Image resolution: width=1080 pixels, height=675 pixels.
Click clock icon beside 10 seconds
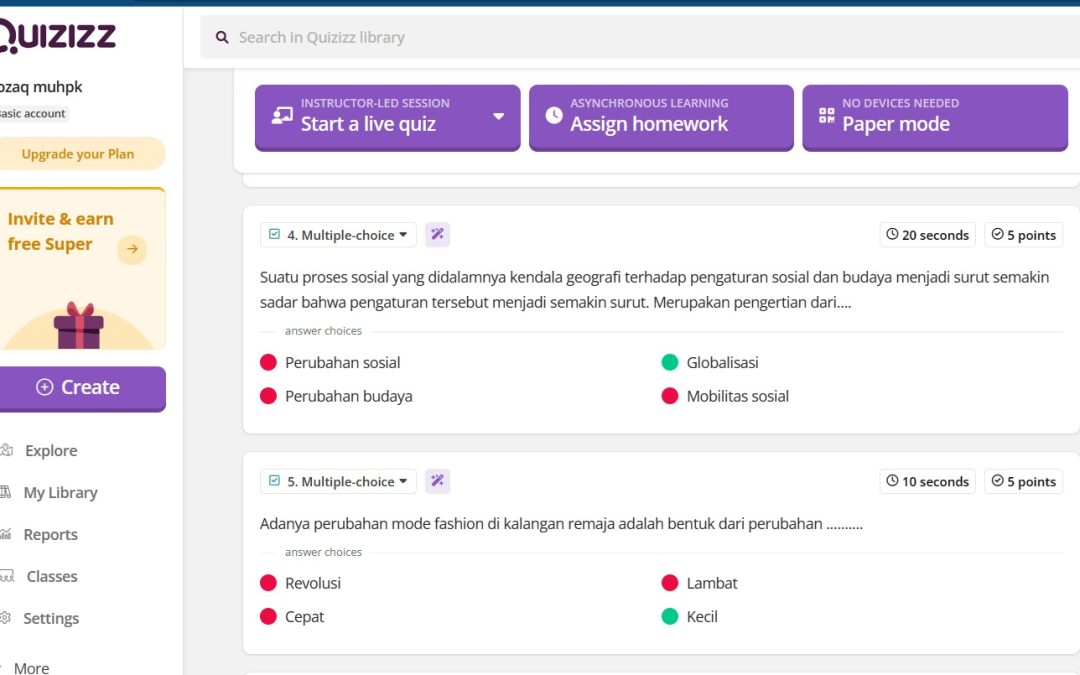tap(892, 481)
